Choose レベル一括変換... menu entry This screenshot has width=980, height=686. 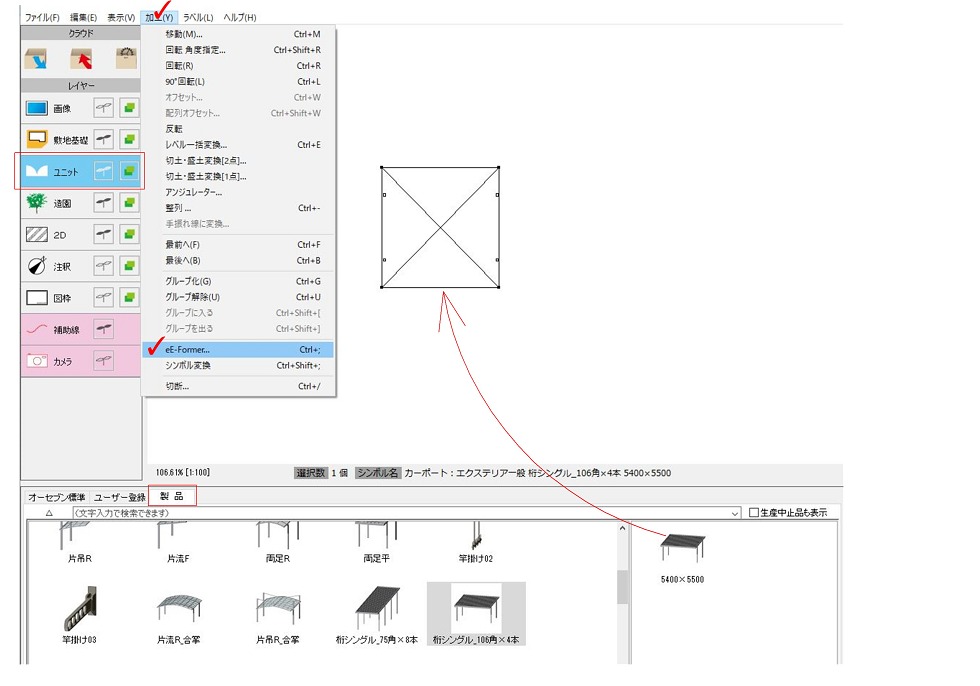point(238,145)
